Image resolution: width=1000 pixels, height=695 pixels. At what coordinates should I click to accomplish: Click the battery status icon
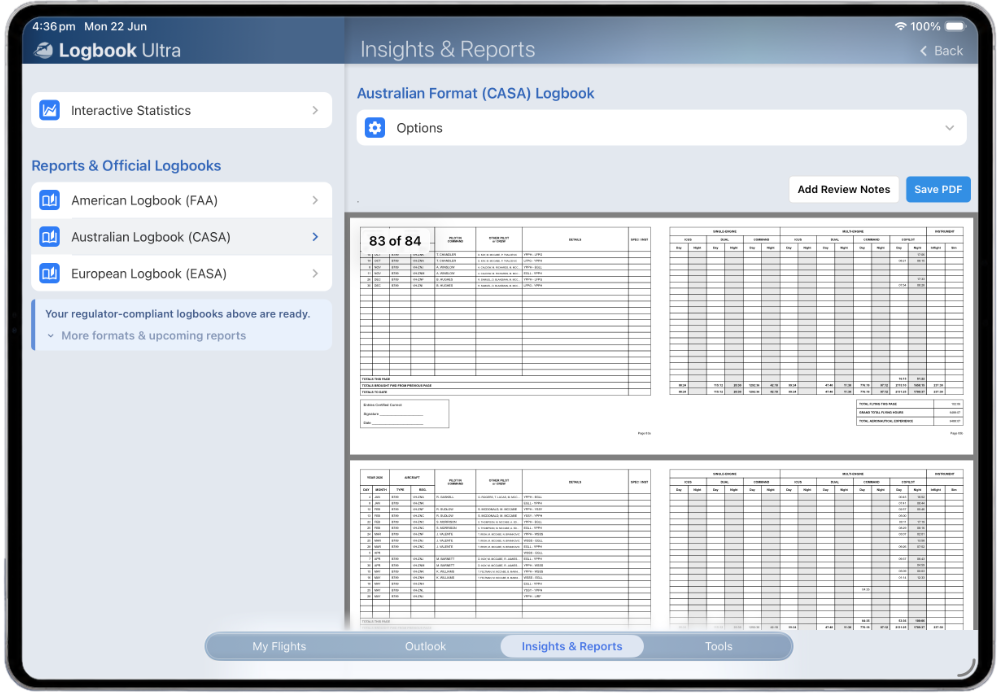pos(956,26)
